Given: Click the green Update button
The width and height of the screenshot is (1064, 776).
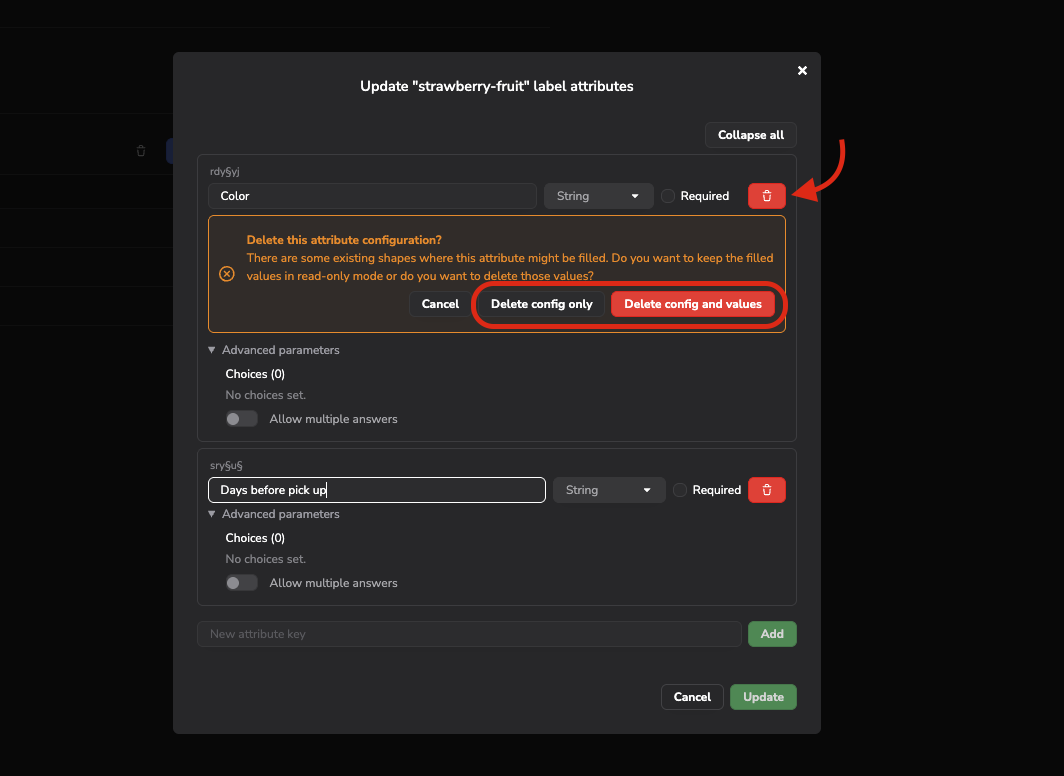Looking at the screenshot, I should (763, 697).
